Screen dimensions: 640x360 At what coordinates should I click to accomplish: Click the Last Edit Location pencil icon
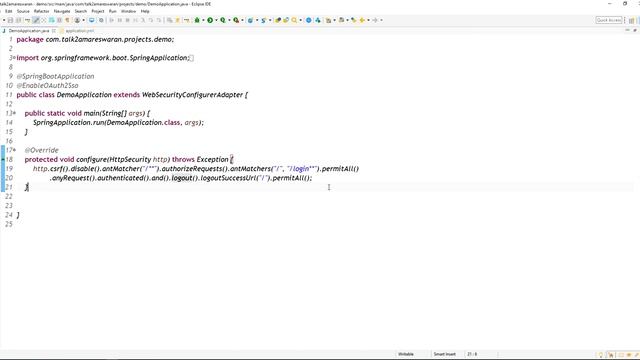click(353, 20)
